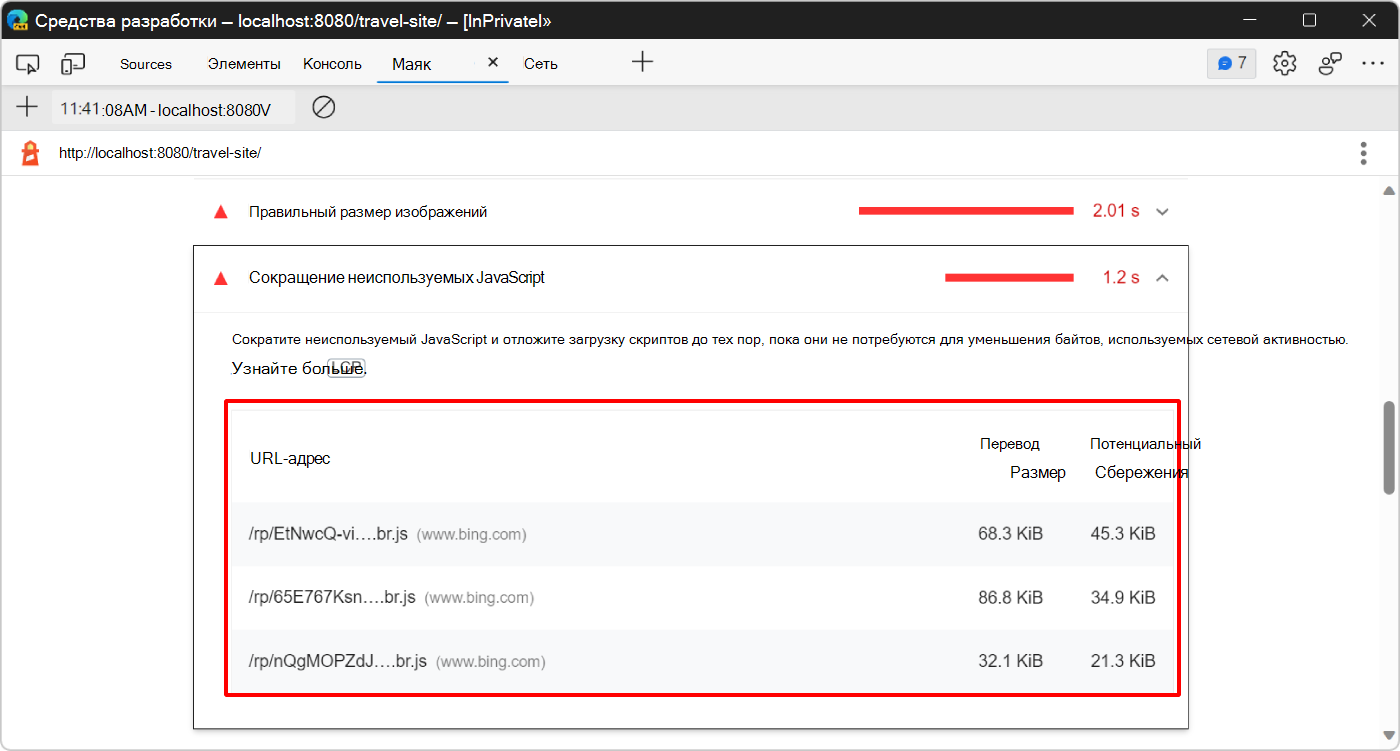Viewport: 1400px width, 751px height.
Task: Open the report options menu at far right
Action: pyautogui.click(x=1363, y=152)
